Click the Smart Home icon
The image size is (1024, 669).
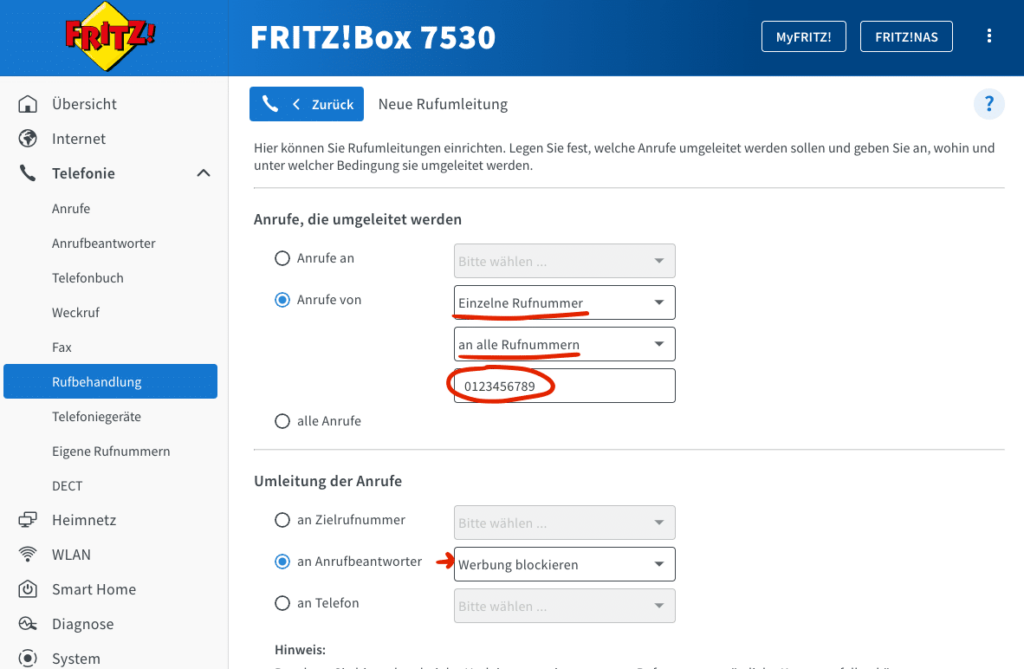(28, 590)
